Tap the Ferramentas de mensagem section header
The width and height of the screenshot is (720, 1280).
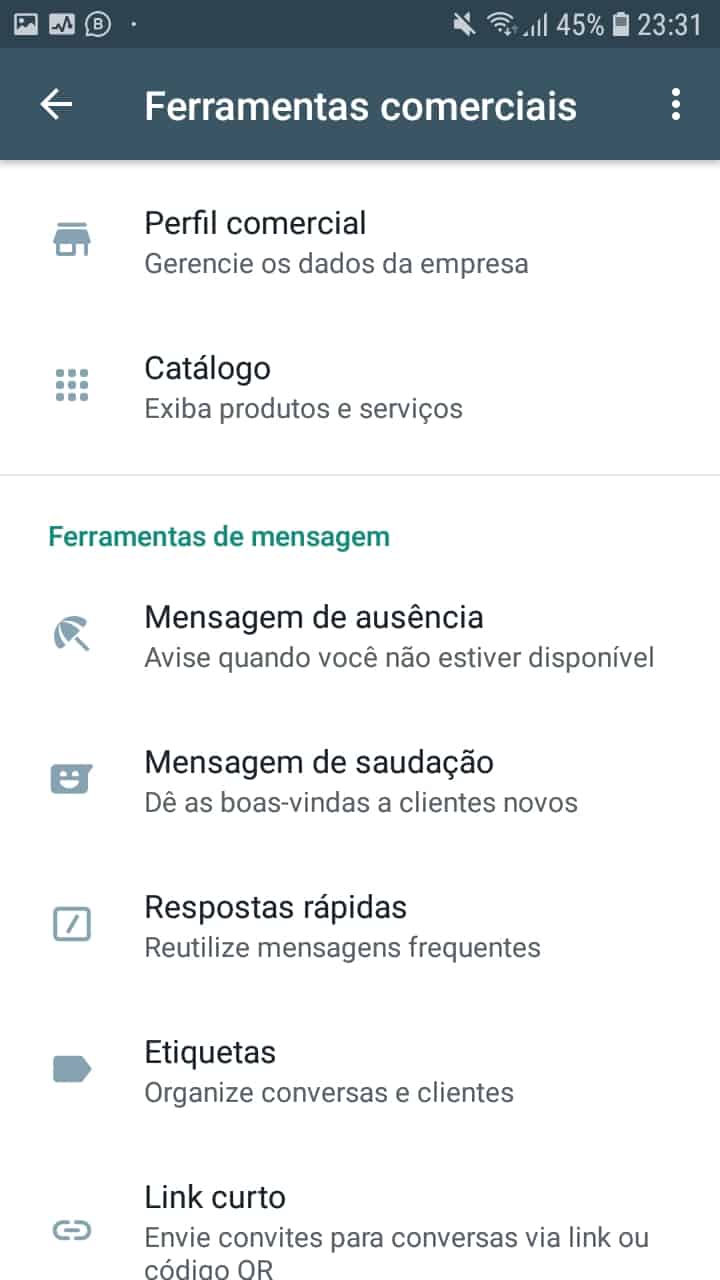(x=219, y=537)
